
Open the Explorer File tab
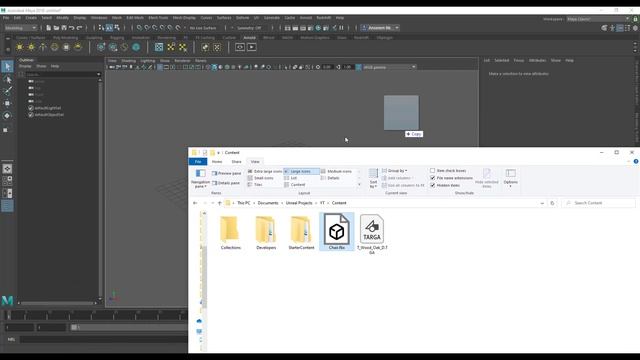pos(198,162)
